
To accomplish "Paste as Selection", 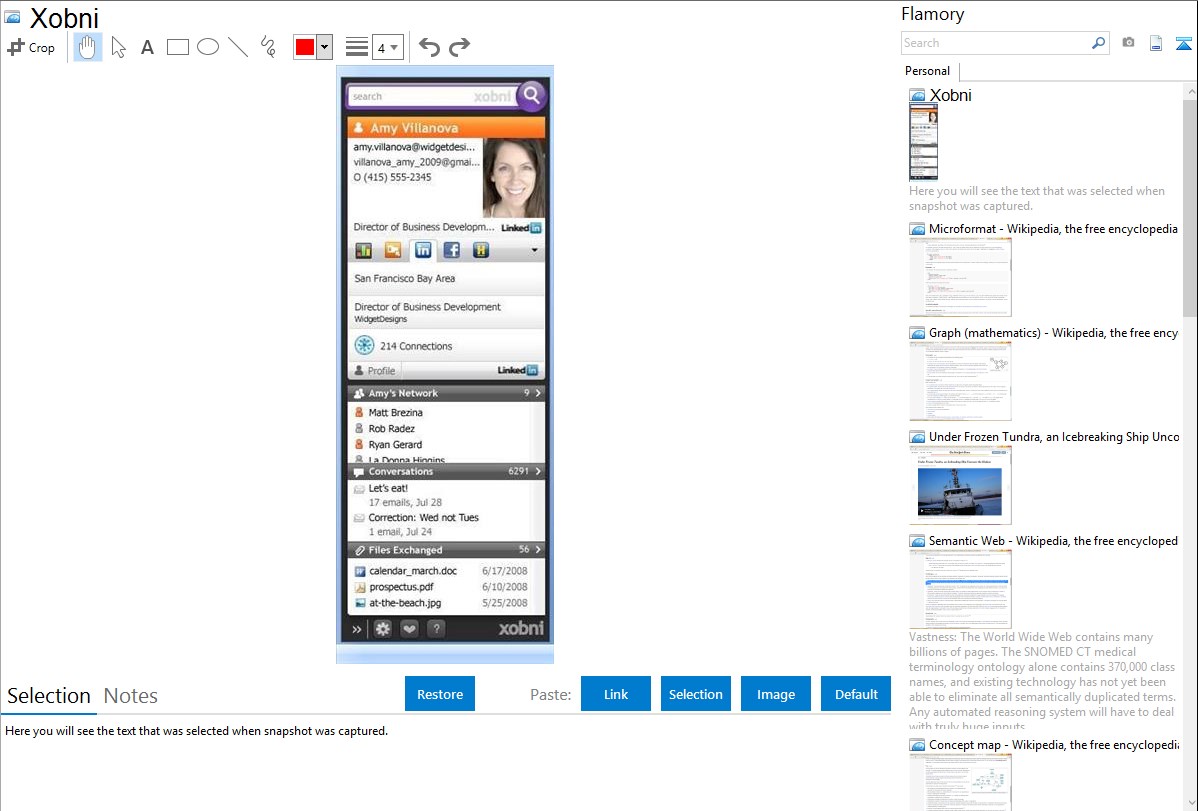I will coord(695,694).
